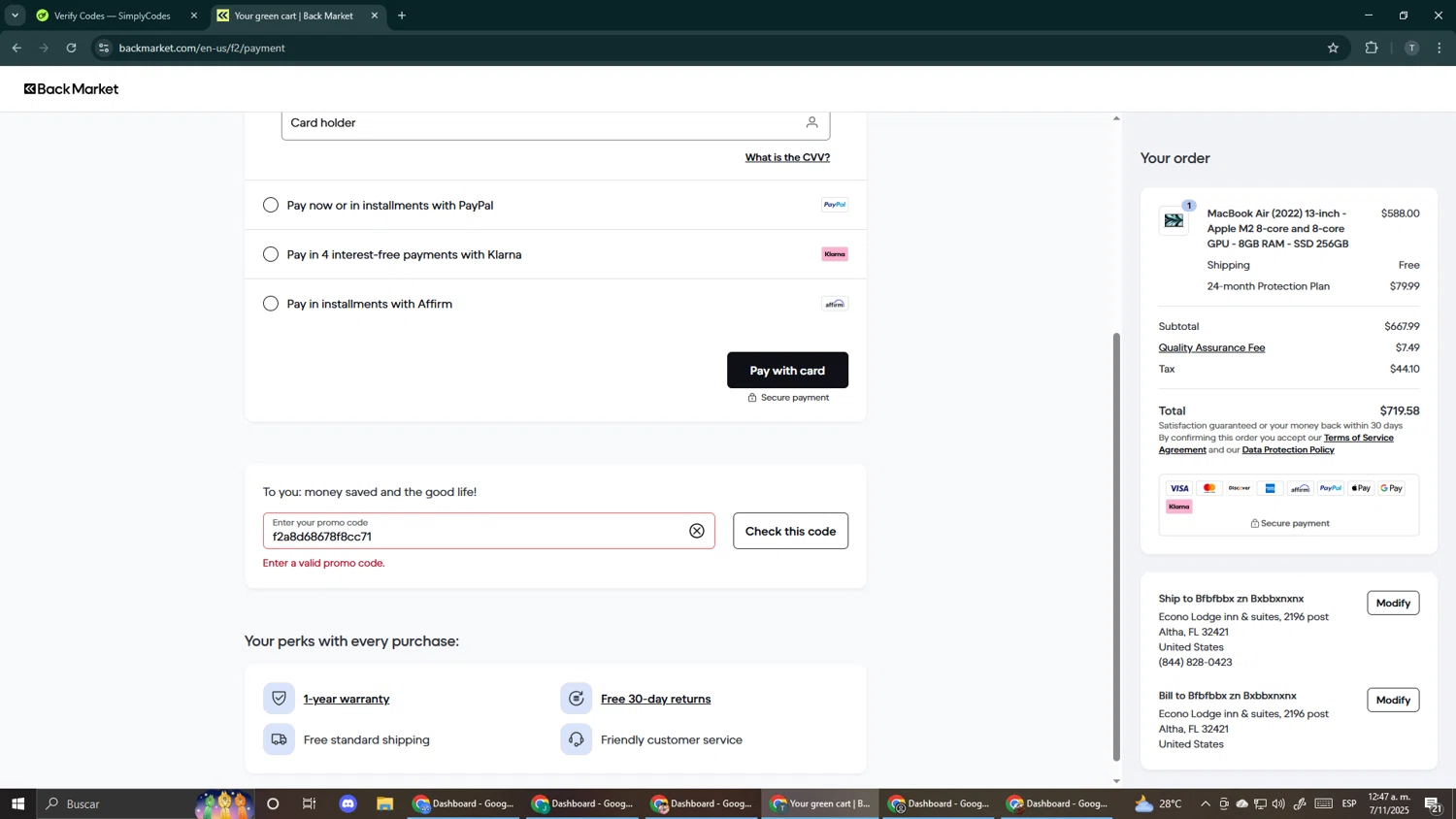
Task: Click the American Express logo
Action: click(1271, 488)
